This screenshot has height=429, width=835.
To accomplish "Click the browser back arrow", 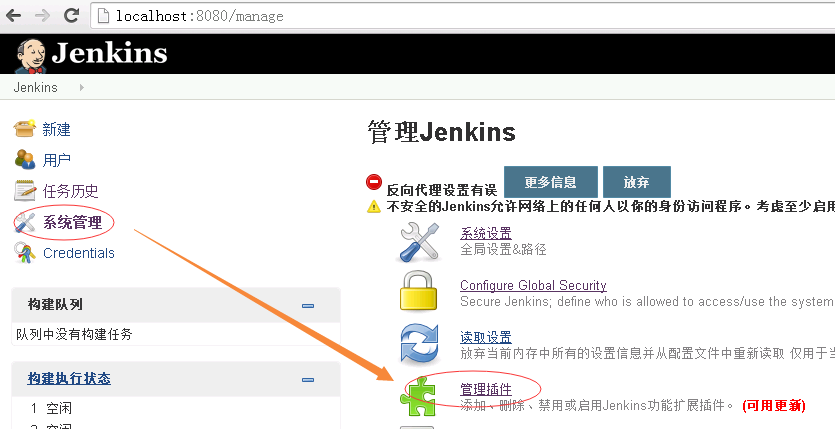I will (x=13, y=15).
